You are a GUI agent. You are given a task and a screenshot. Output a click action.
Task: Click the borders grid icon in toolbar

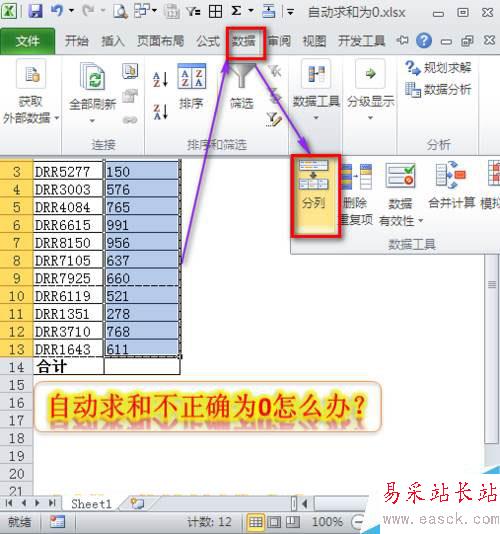(x=216, y=12)
